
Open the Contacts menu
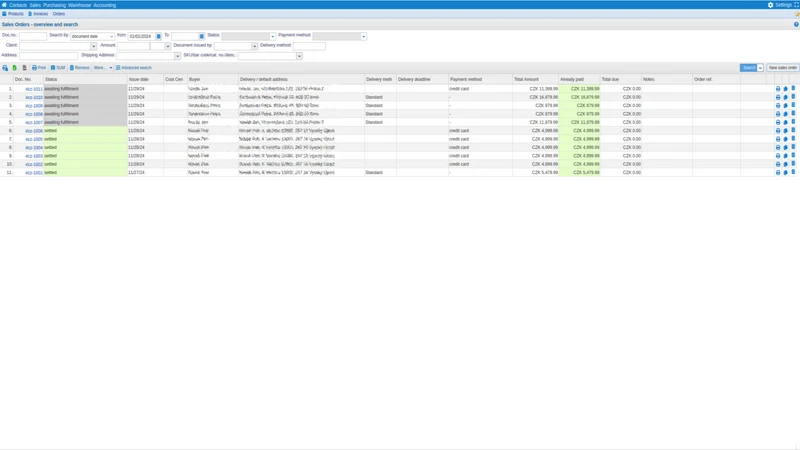(x=18, y=5)
